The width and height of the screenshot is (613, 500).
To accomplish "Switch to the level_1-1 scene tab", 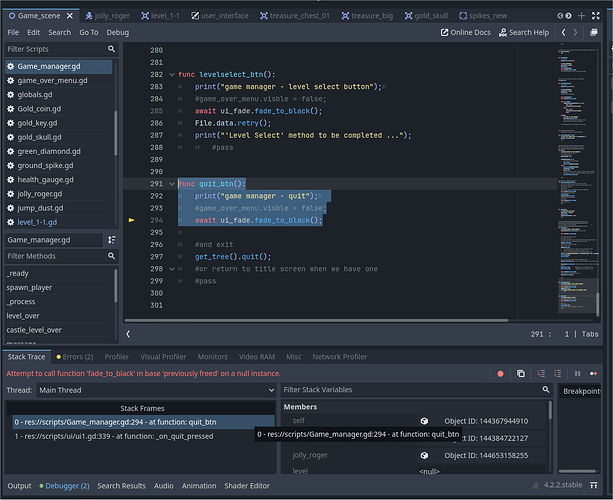I will tap(160, 16).
